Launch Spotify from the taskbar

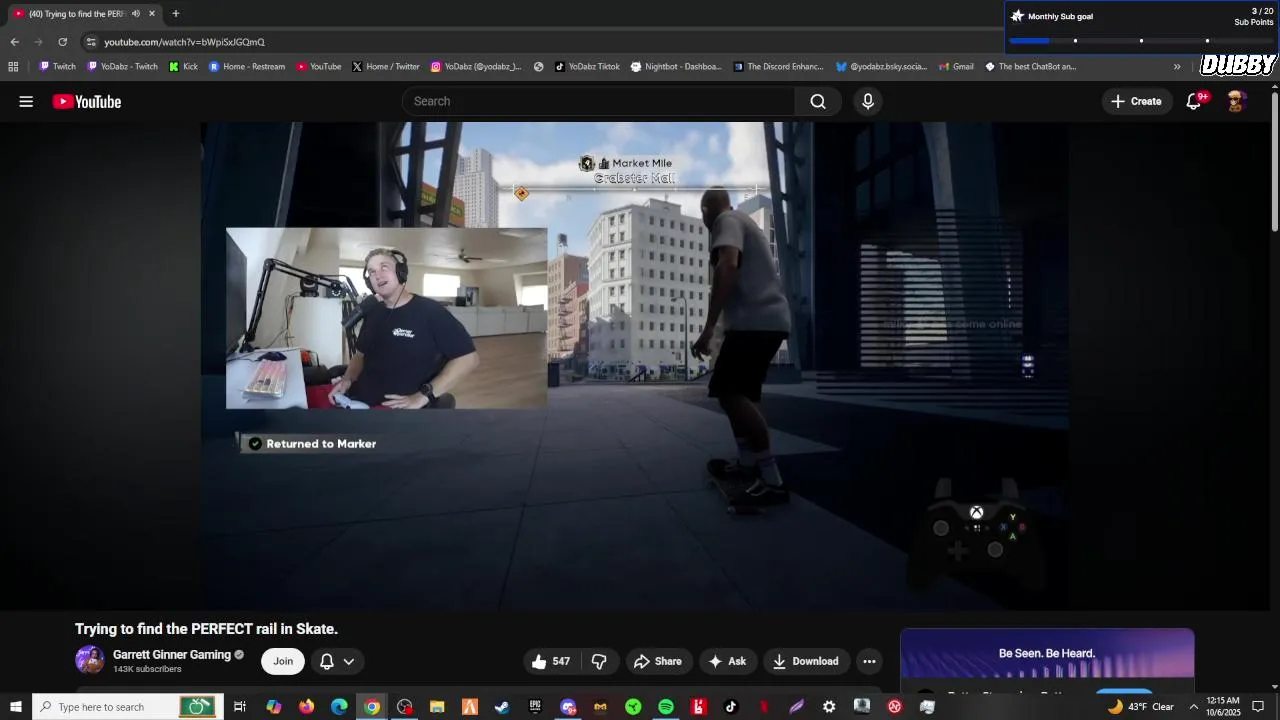point(666,707)
